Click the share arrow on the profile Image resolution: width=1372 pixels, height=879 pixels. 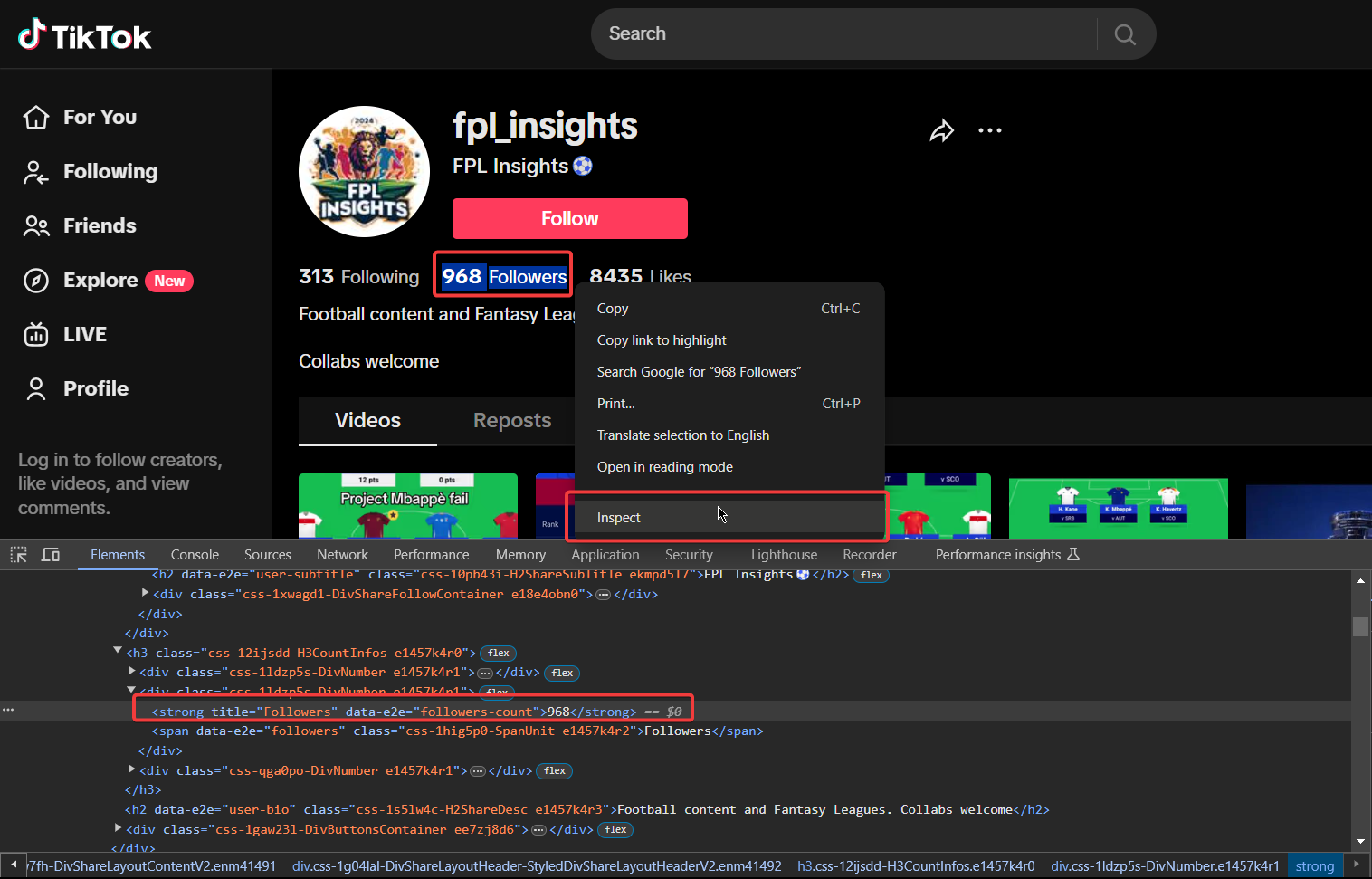[941, 130]
